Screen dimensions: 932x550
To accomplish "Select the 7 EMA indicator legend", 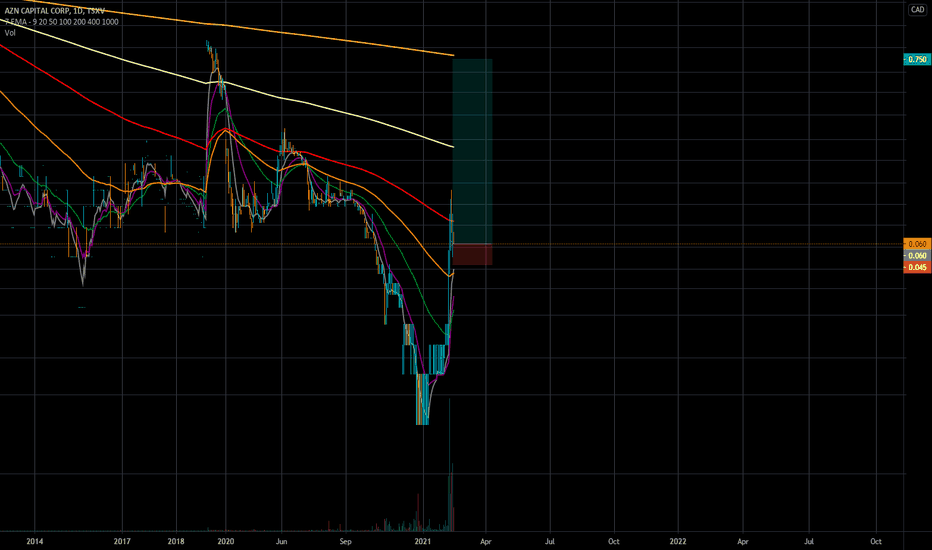I will pyautogui.click(x=61, y=22).
